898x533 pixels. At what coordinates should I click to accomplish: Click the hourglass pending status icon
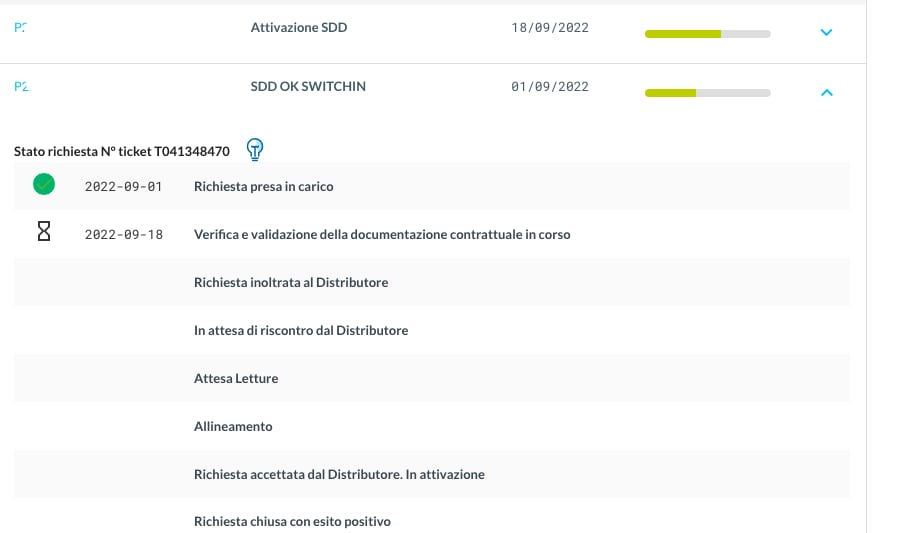click(x=44, y=234)
